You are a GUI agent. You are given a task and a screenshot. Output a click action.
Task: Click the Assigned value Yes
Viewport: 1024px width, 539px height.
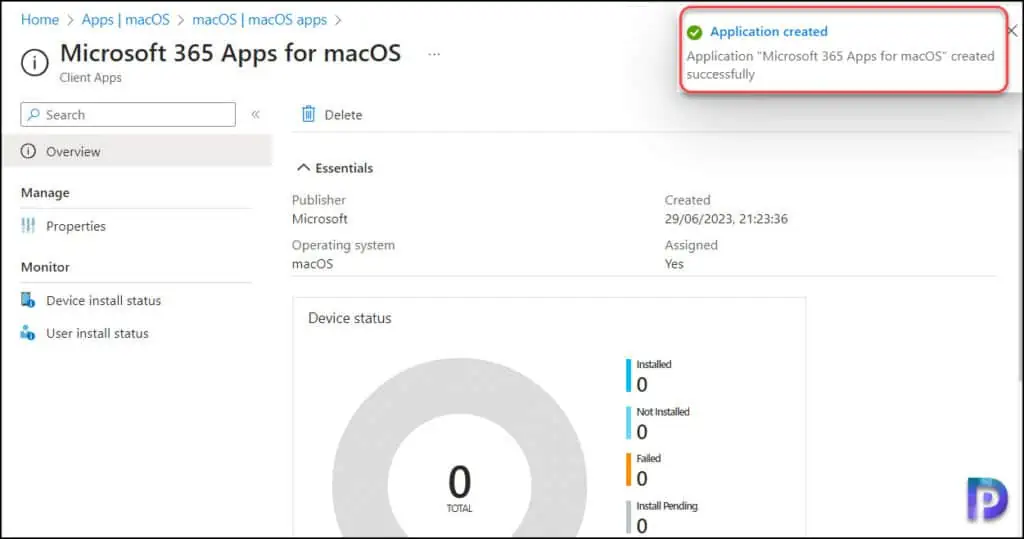674,264
